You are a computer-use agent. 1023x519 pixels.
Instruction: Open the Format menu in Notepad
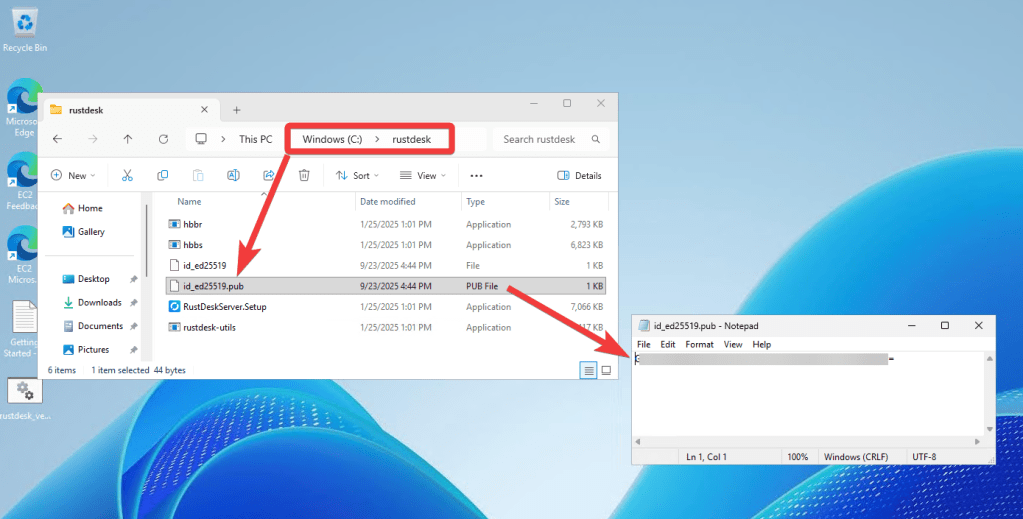click(699, 344)
